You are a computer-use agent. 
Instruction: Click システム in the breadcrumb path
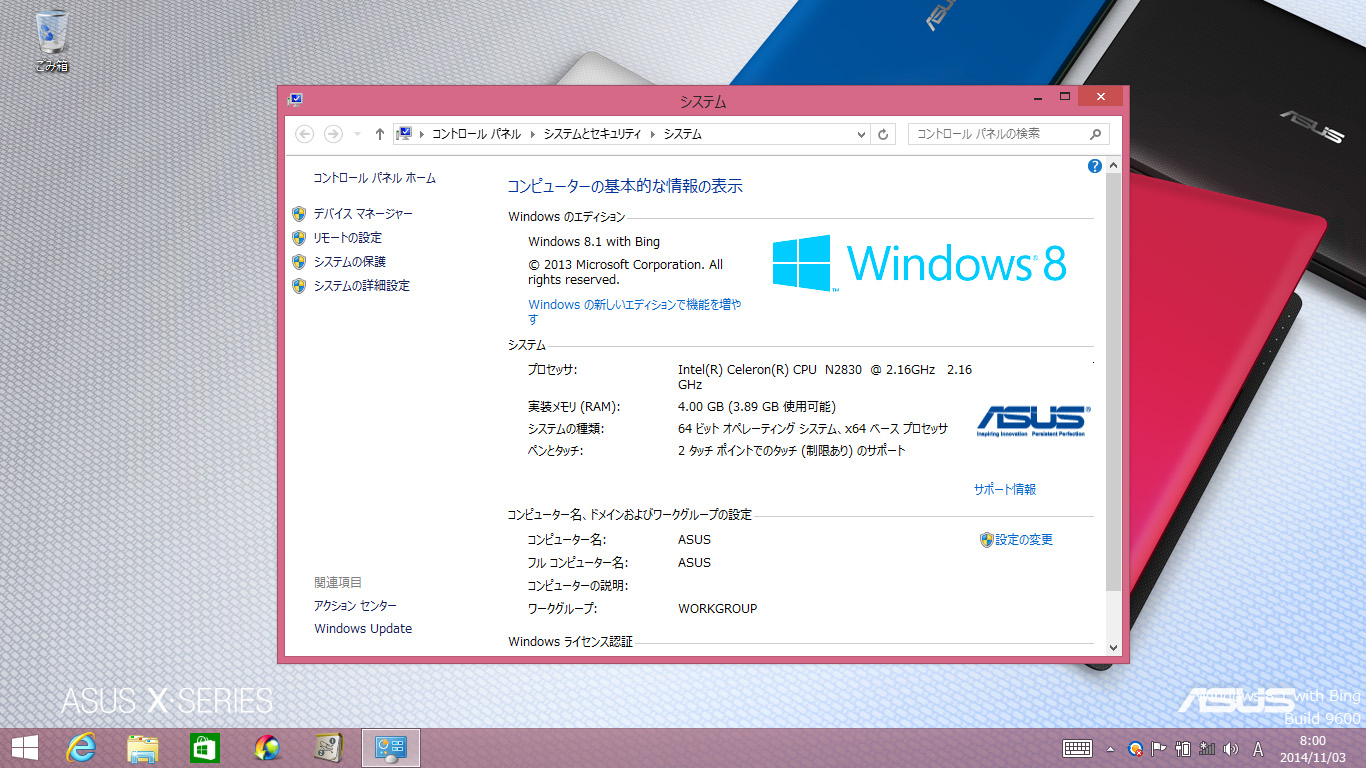click(683, 134)
